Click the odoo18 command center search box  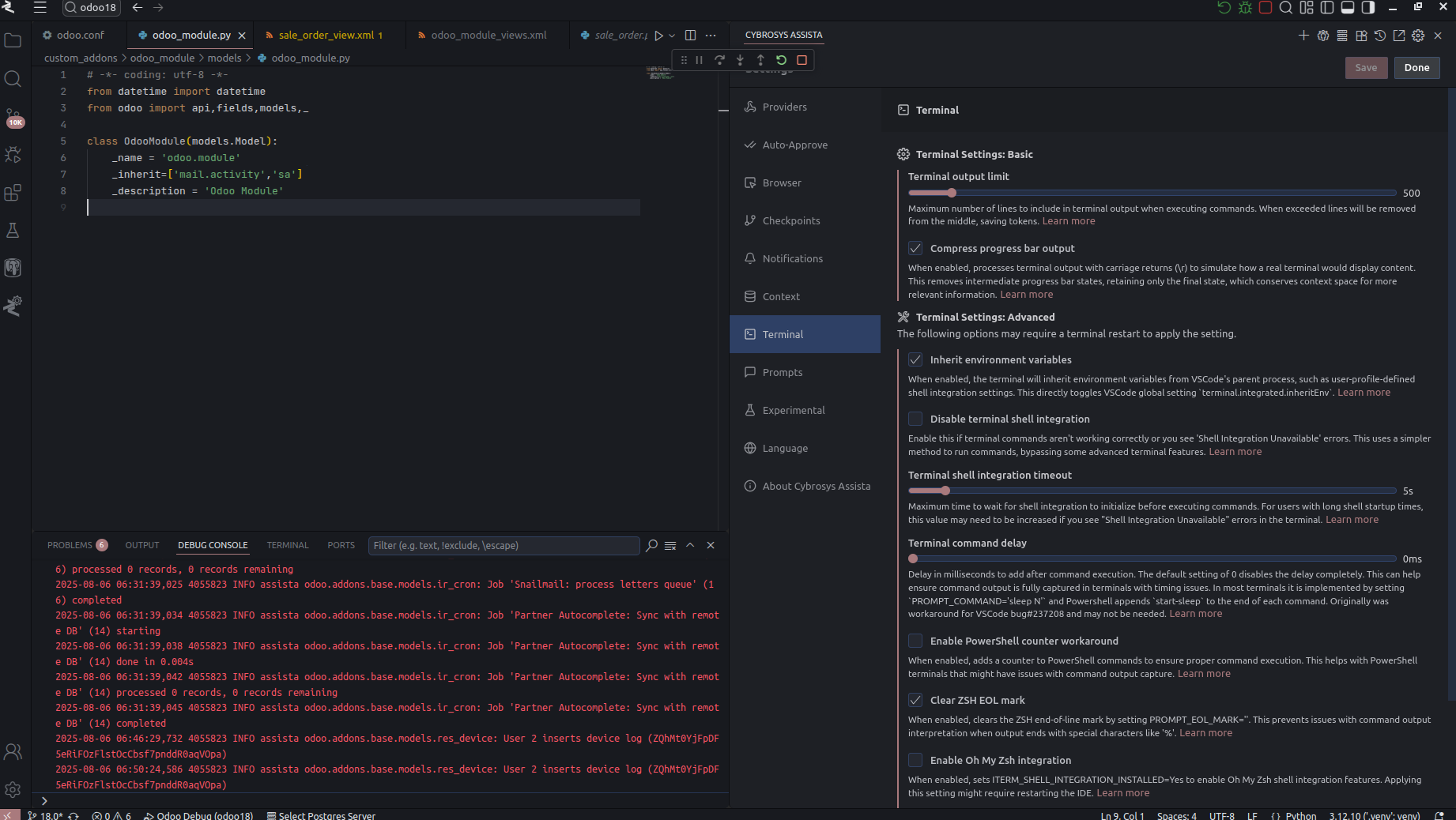coord(92,7)
